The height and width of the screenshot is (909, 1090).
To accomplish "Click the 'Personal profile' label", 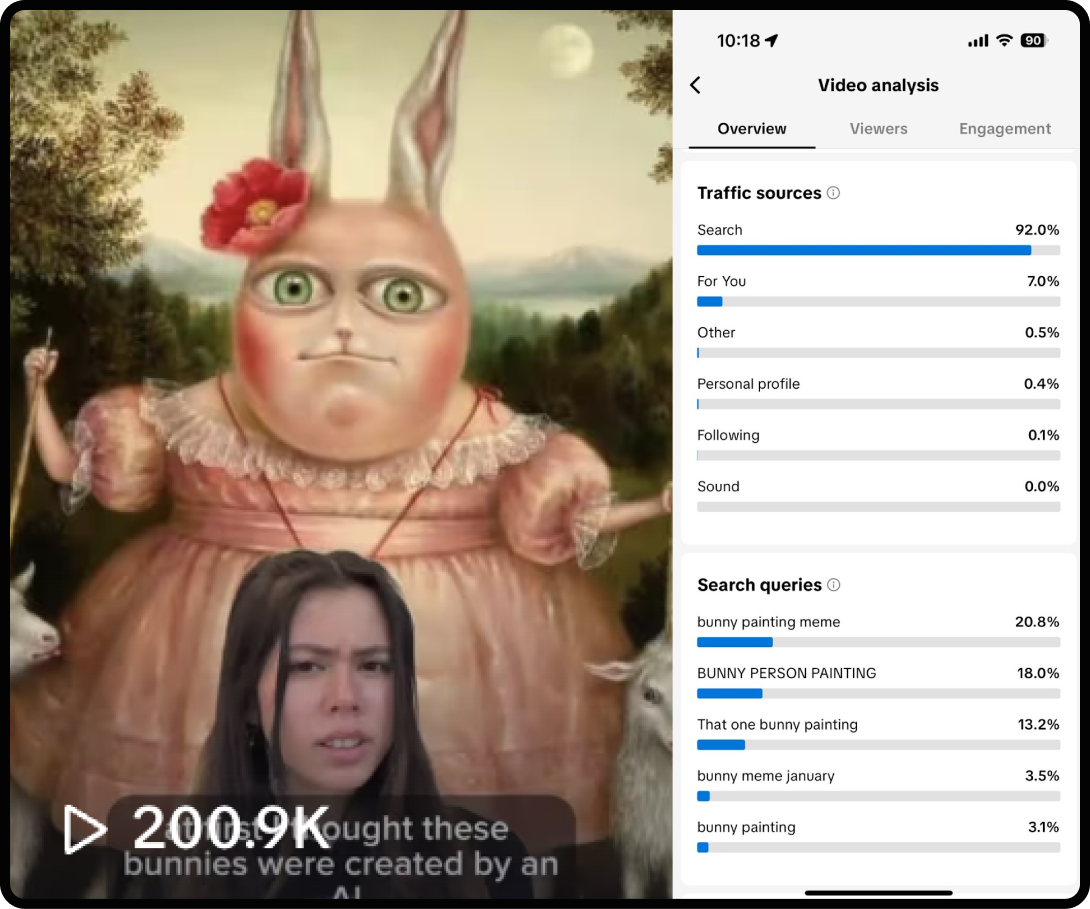I will coord(748,384).
